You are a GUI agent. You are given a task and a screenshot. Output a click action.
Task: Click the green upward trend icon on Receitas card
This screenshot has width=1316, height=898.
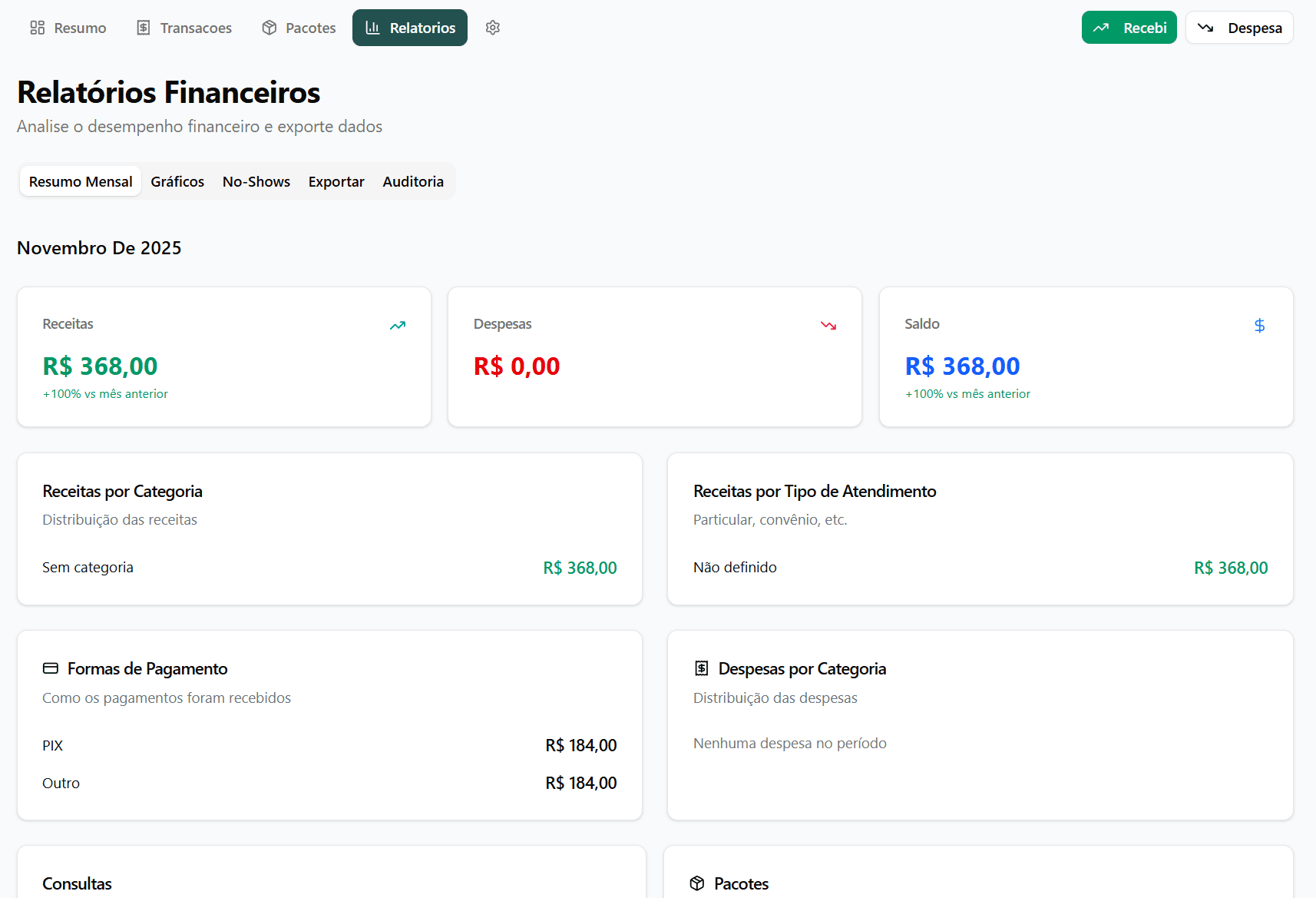[x=398, y=325]
